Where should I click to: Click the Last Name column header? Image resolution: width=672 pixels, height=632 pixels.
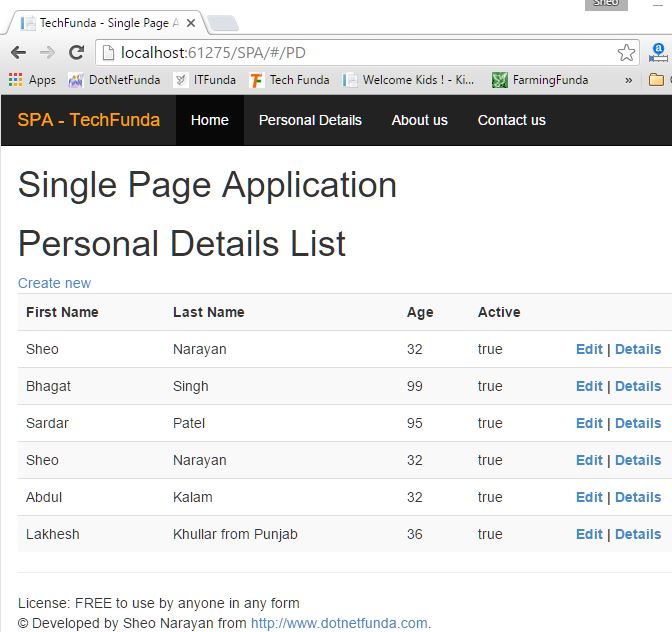(209, 312)
